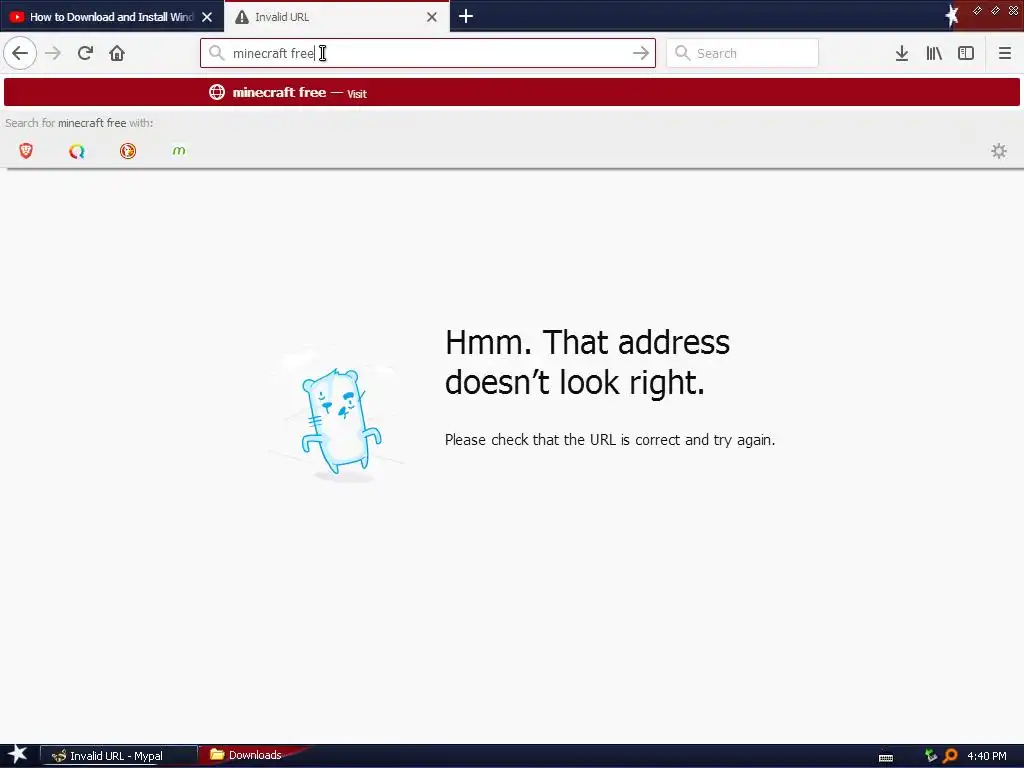This screenshot has width=1024, height=768.
Task: Focus the Search box
Action: pyautogui.click(x=742, y=54)
